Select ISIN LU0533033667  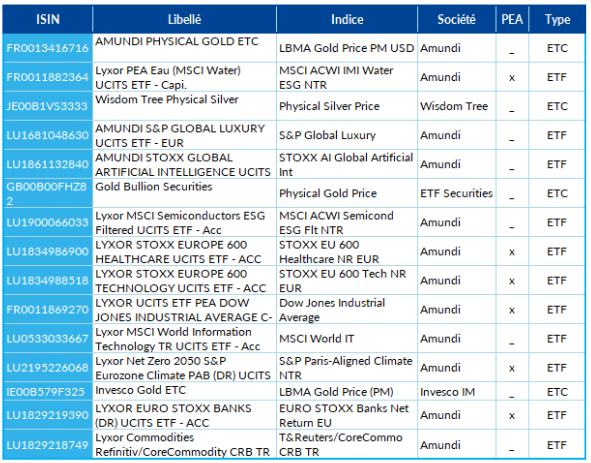coord(47,339)
